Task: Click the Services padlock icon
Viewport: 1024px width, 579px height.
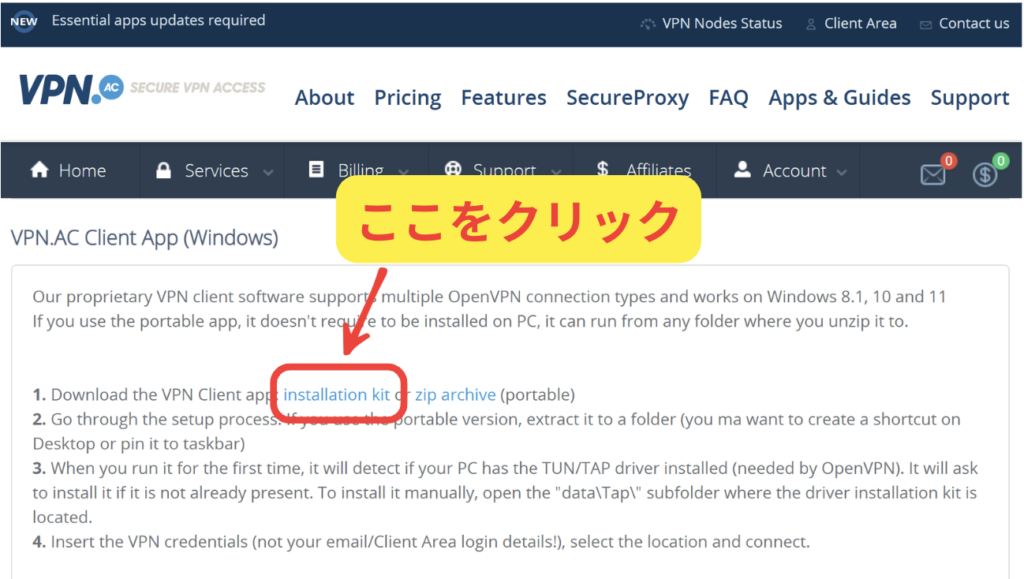Action: (x=163, y=170)
